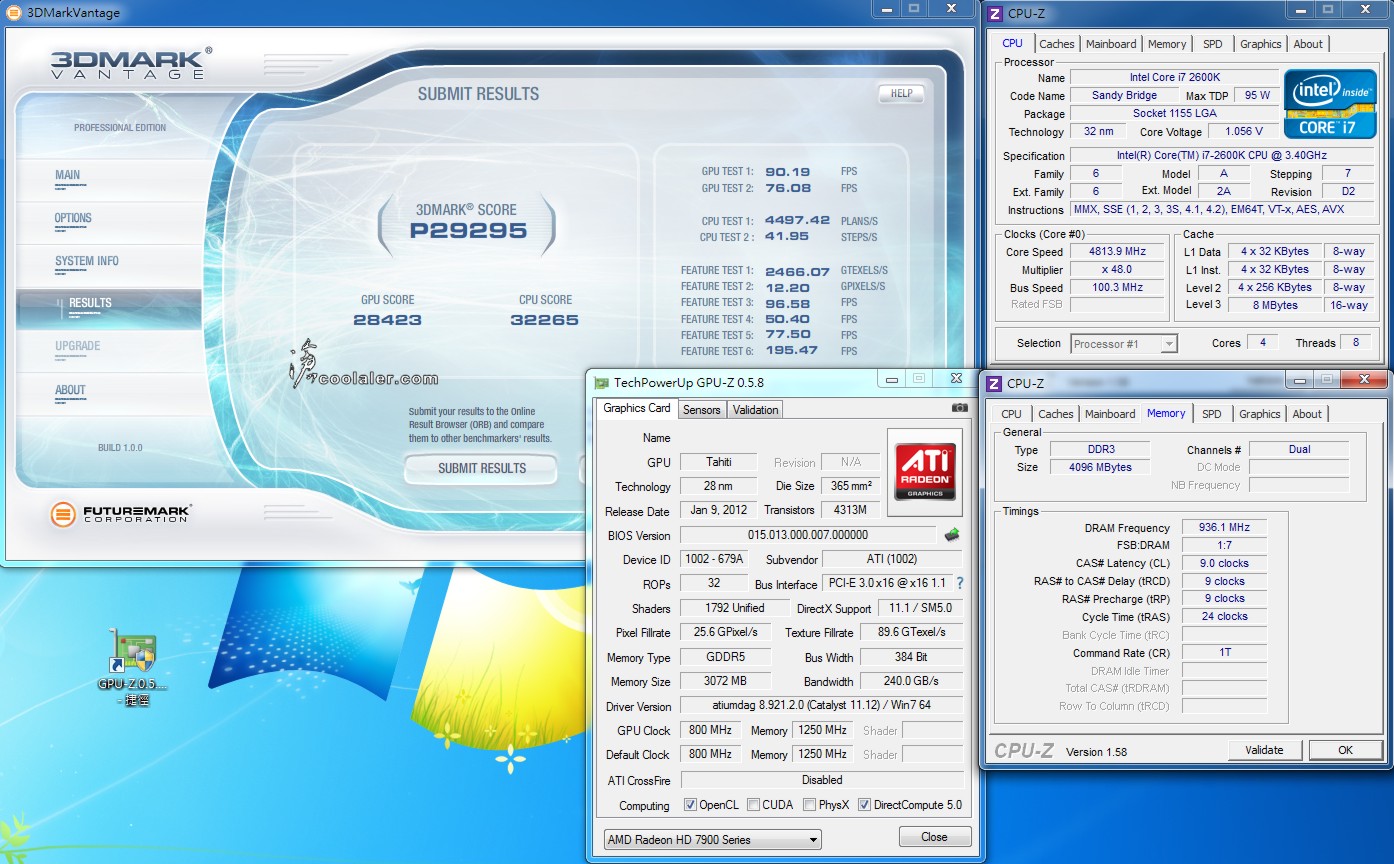The image size is (1394, 864).
Task: Click the BIOS save chip icon in GPU-Z
Action: 952,535
